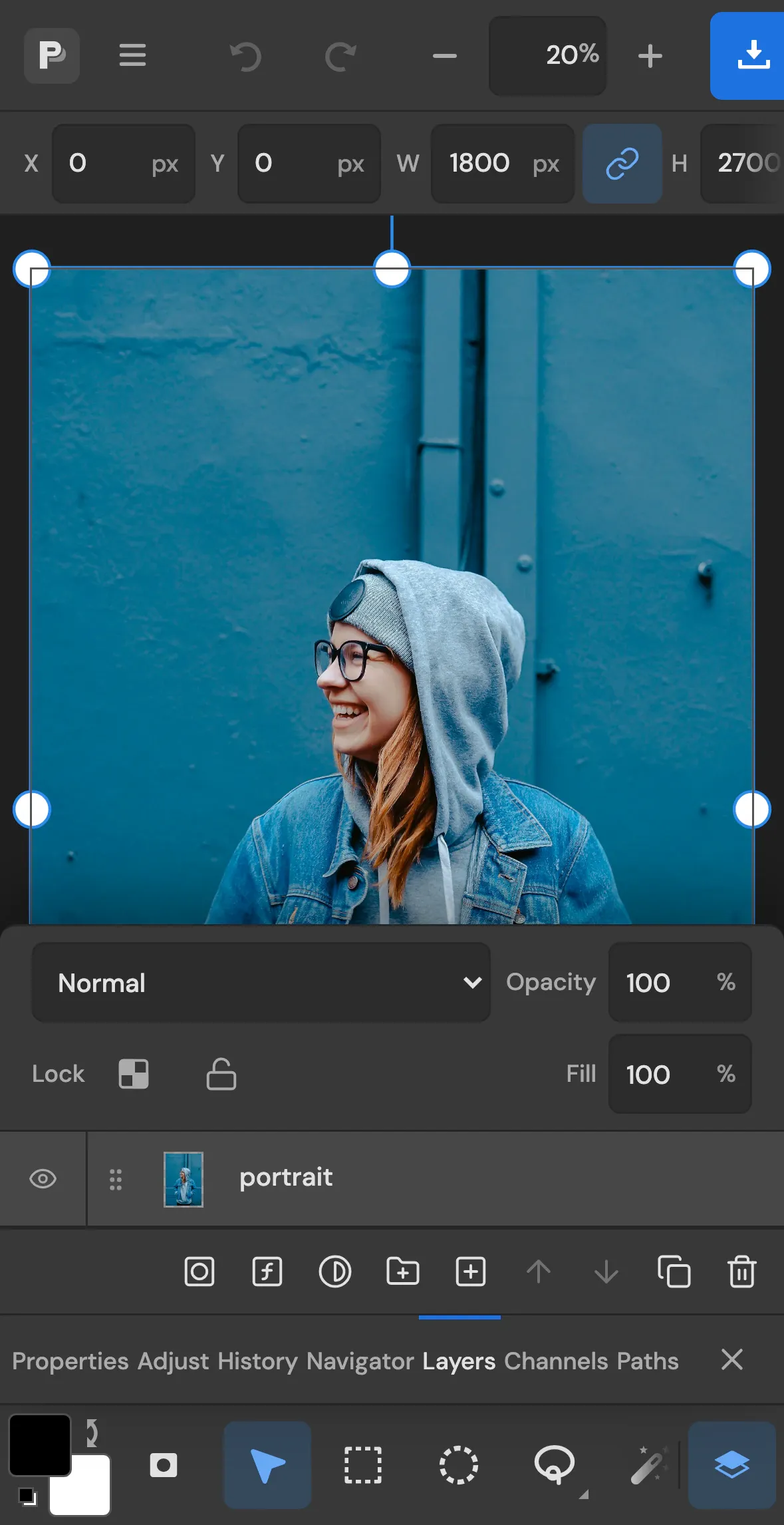Click the Photopea P logo button
The height and width of the screenshot is (1525, 784).
pos(52,55)
